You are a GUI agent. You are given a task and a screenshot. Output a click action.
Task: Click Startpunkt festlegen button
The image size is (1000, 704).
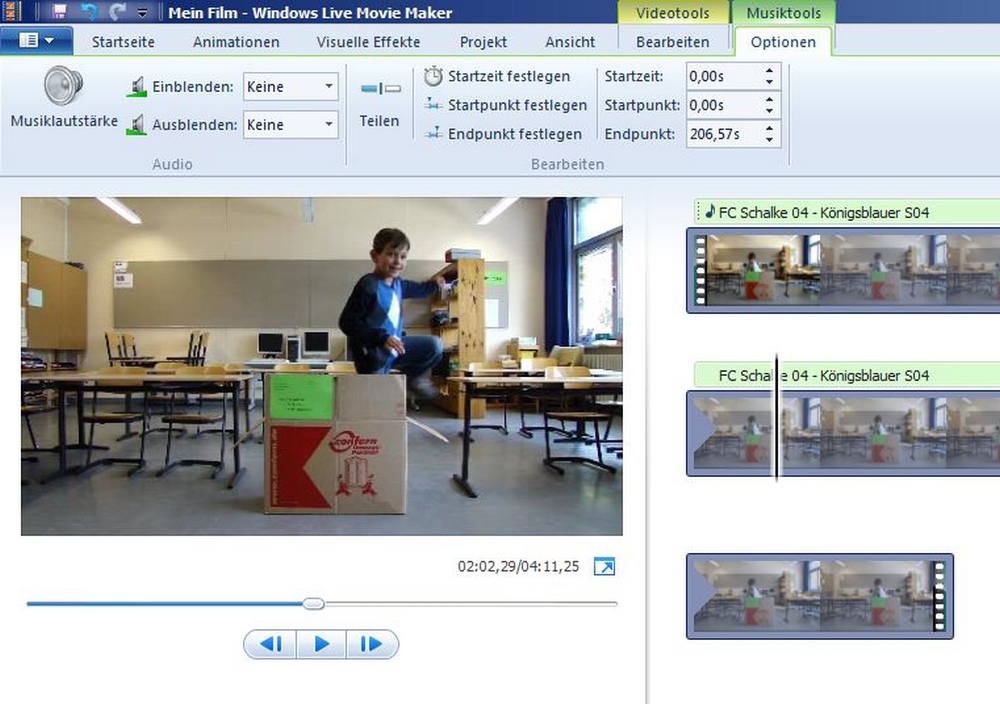point(505,105)
